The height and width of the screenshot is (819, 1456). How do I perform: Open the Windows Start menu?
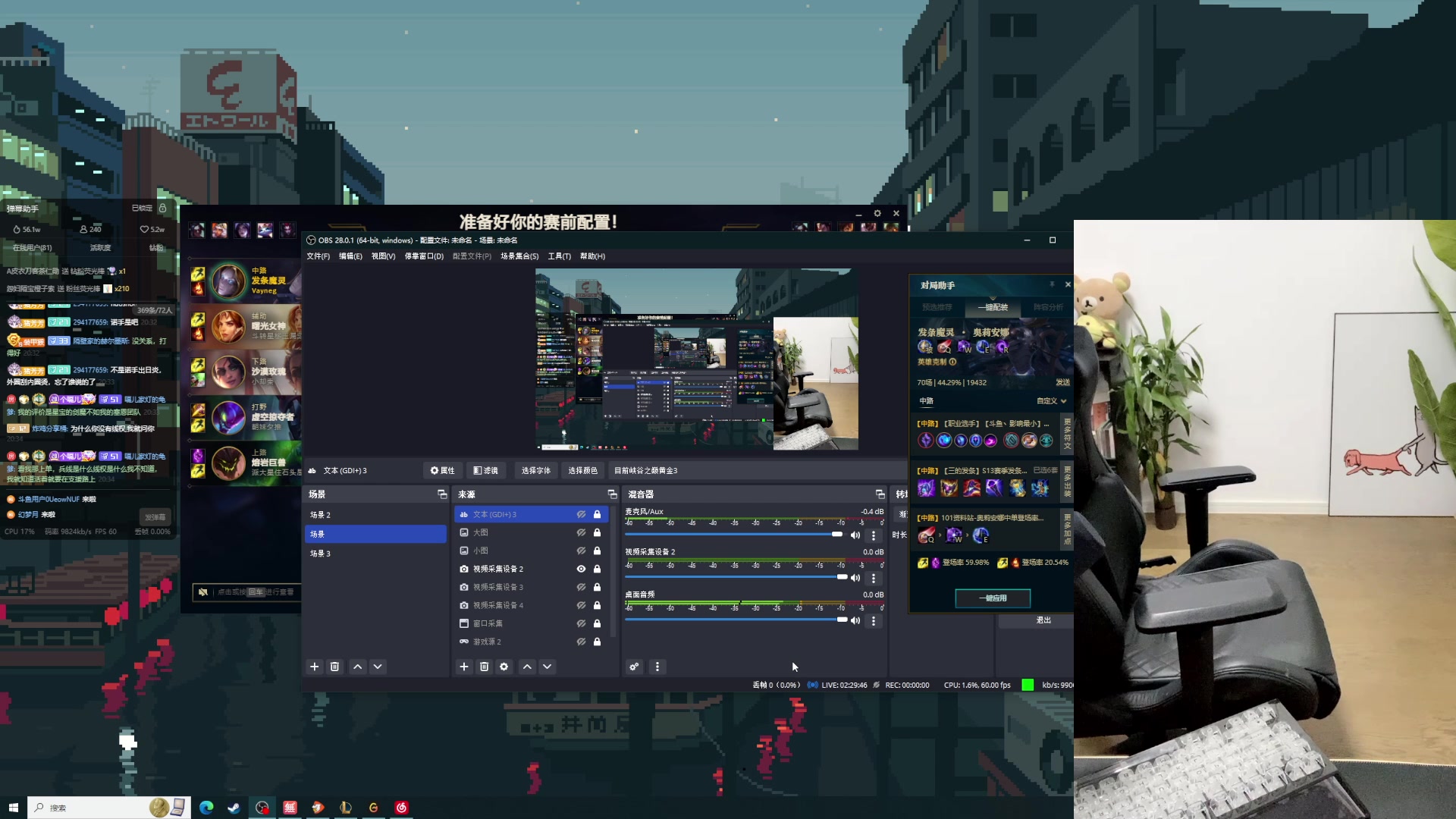click(13, 808)
